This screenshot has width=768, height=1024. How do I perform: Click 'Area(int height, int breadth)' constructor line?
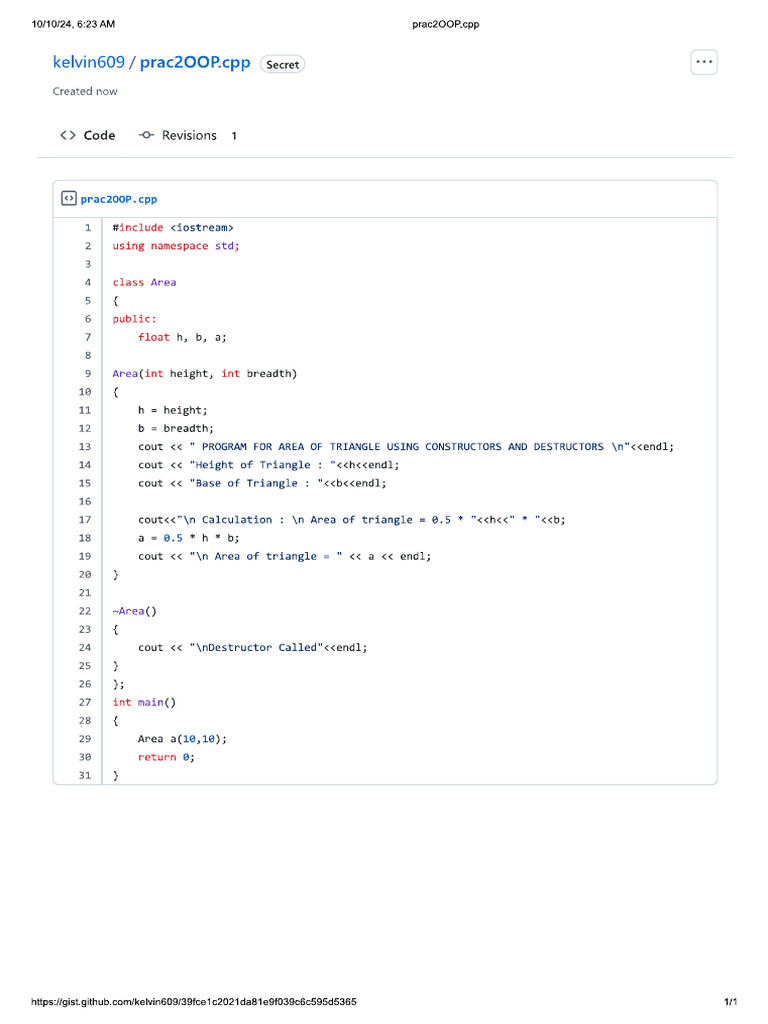[x=204, y=374]
